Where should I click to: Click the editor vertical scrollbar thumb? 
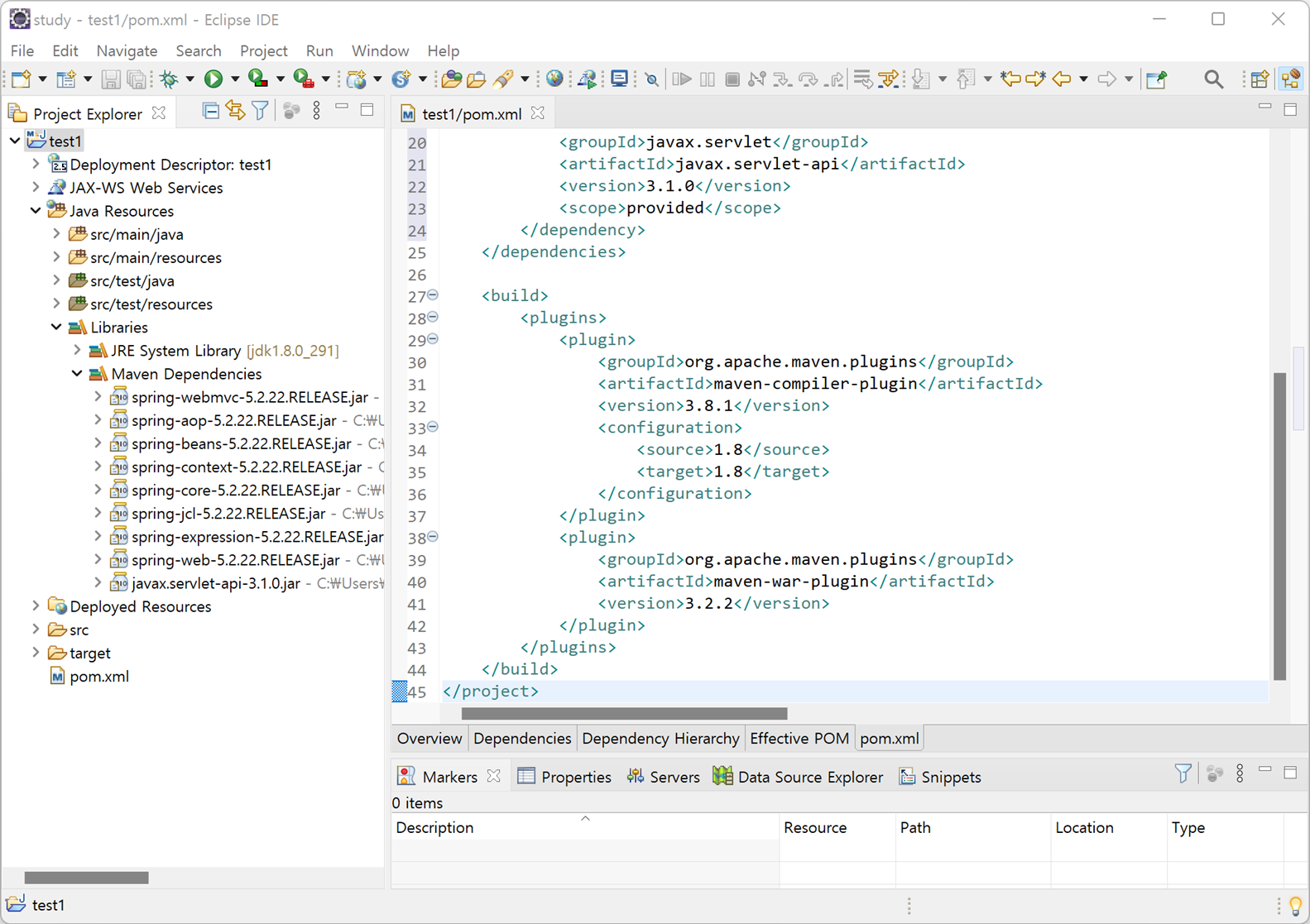pyautogui.click(x=1279, y=527)
